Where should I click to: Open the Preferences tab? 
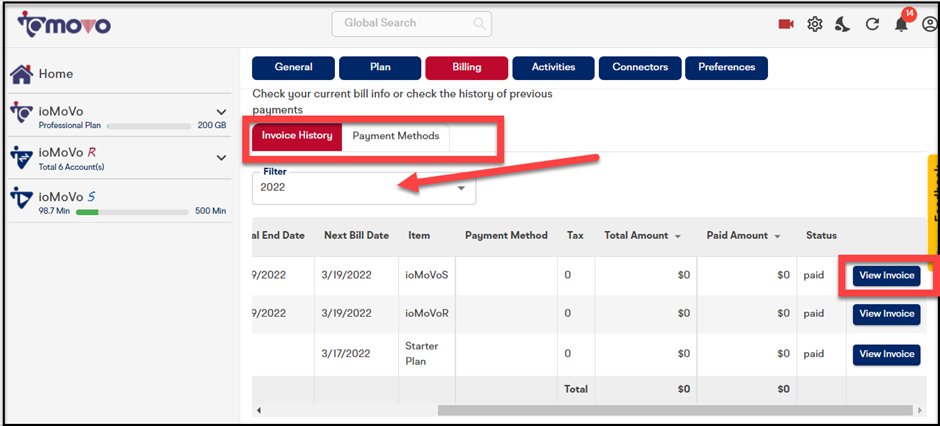click(x=726, y=68)
